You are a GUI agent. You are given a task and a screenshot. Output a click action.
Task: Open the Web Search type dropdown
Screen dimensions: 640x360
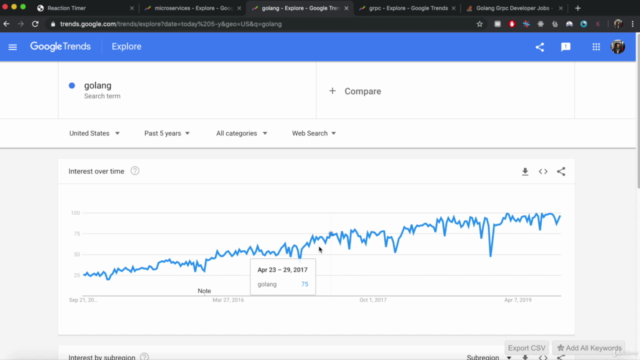pos(314,133)
